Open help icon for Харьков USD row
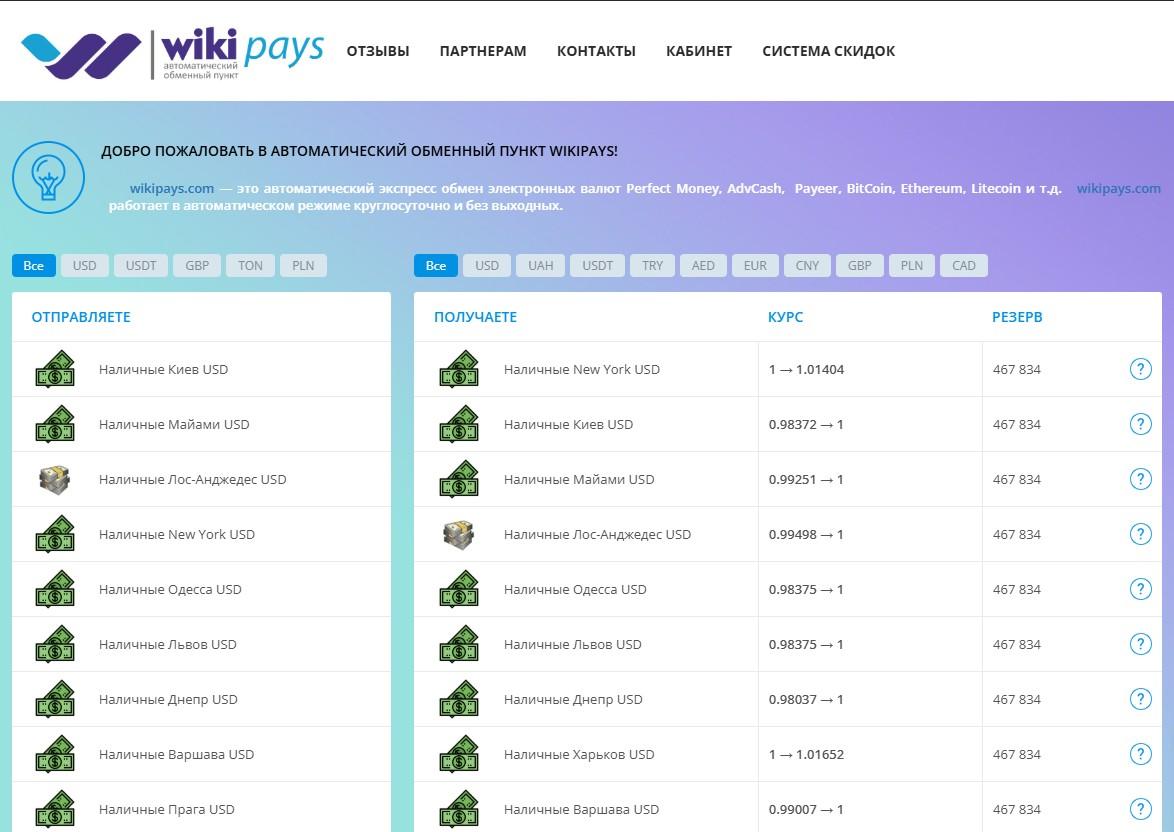This screenshot has height=832, width=1174. 1140,754
